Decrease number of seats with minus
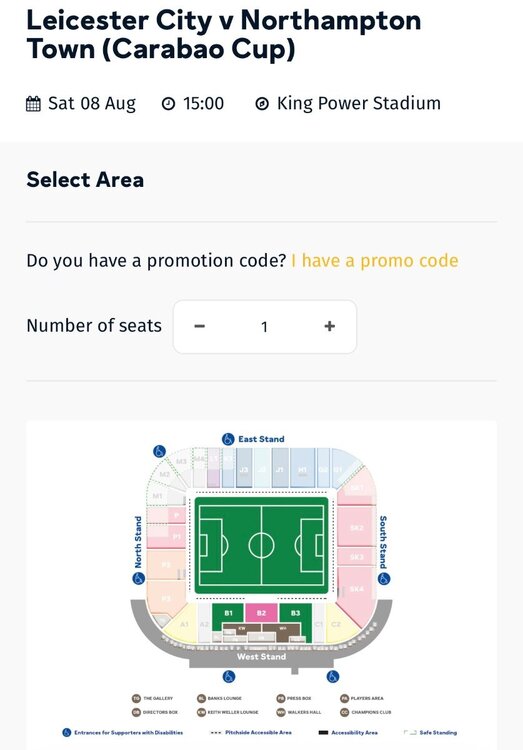The height and width of the screenshot is (750, 523). click(200, 326)
